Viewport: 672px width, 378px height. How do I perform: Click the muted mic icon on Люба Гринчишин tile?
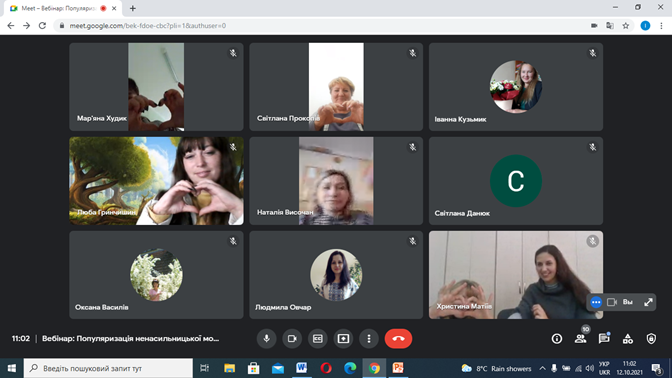pos(233,147)
